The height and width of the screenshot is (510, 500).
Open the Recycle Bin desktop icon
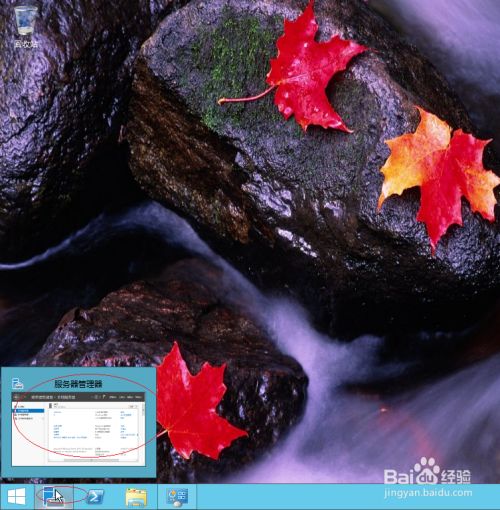pyautogui.click(x=25, y=26)
